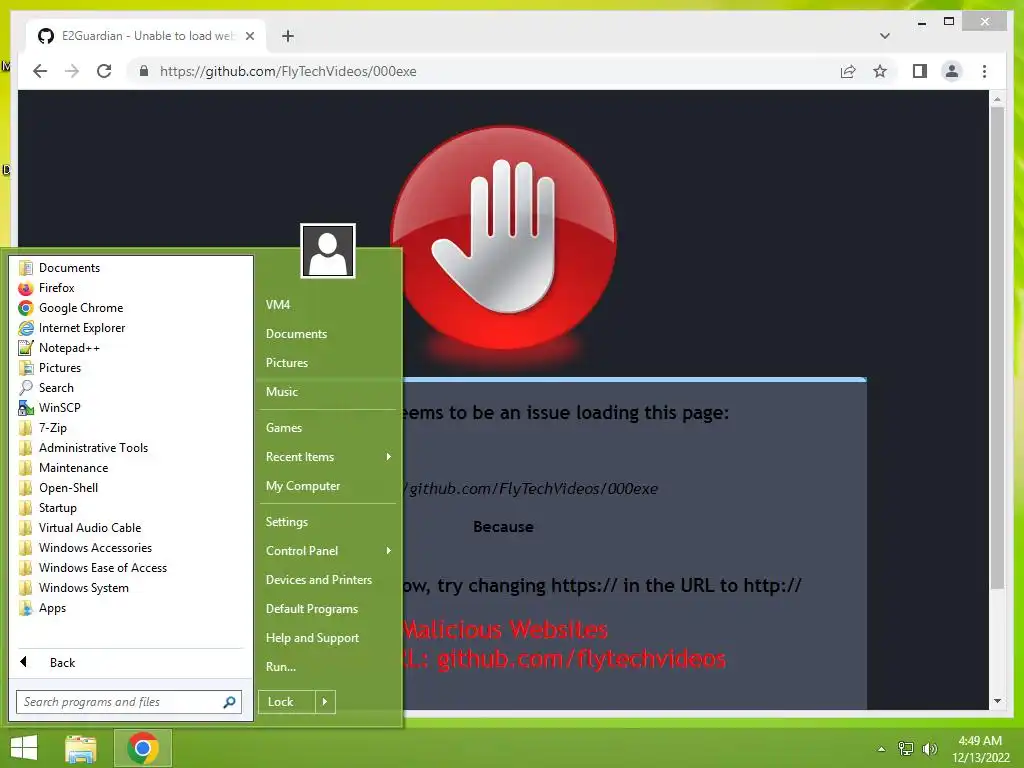This screenshot has width=1024, height=768.
Task: Click the user account picture
Action: click(x=328, y=251)
